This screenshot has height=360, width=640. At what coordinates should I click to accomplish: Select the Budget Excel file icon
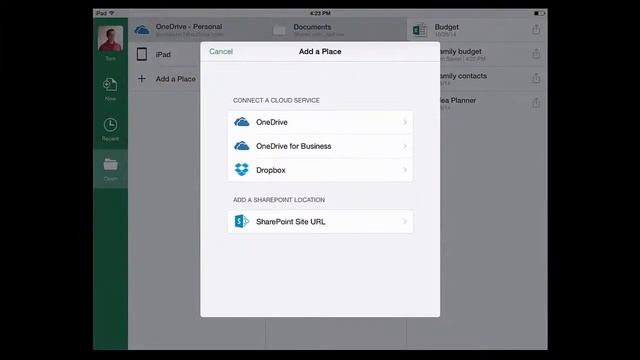(x=420, y=30)
